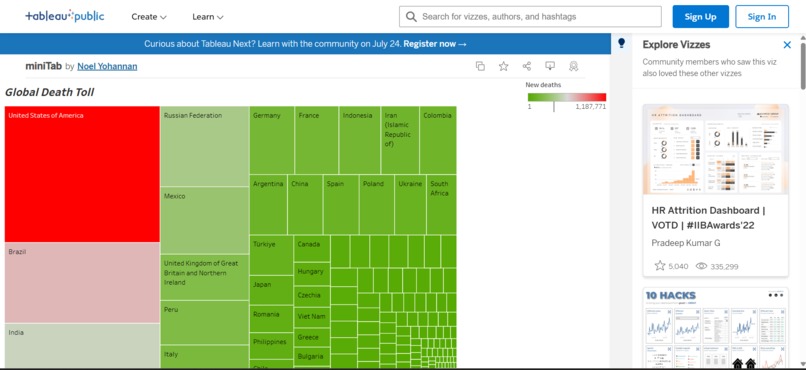806x370 pixels.
Task: Click the award ribbon icon
Action: [x=574, y=66]
